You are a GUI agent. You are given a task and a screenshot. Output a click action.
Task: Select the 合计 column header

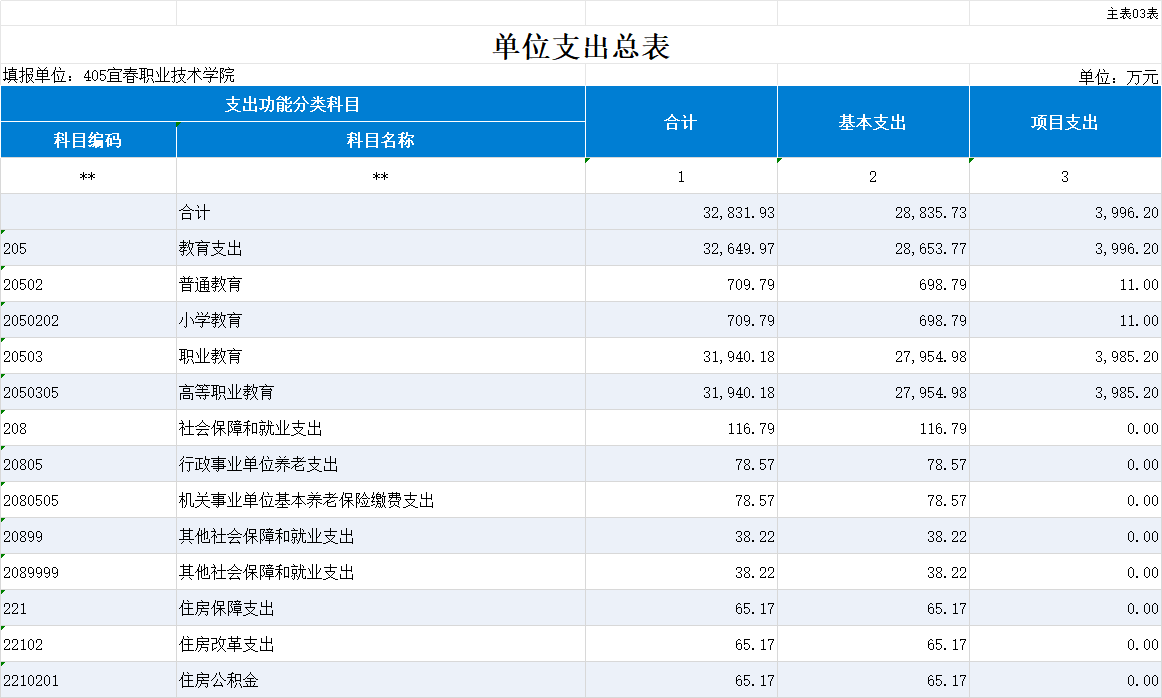[x=681, y=122]
